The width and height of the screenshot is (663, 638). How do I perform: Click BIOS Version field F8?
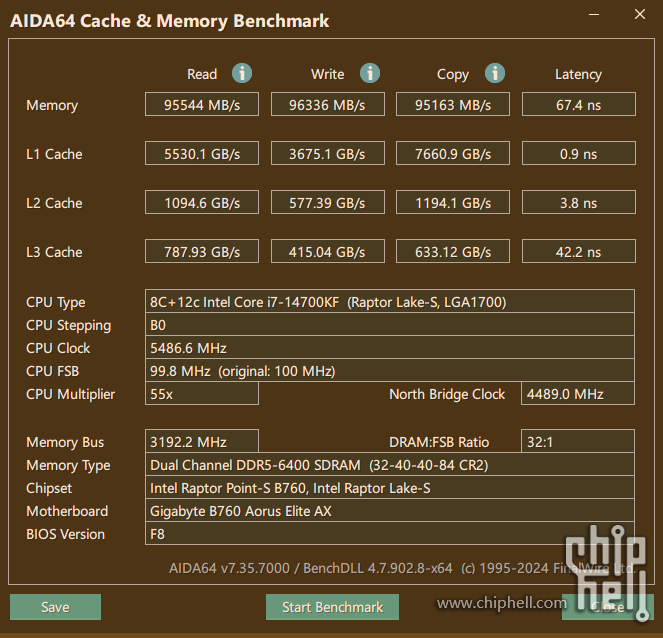pos(389,534)
